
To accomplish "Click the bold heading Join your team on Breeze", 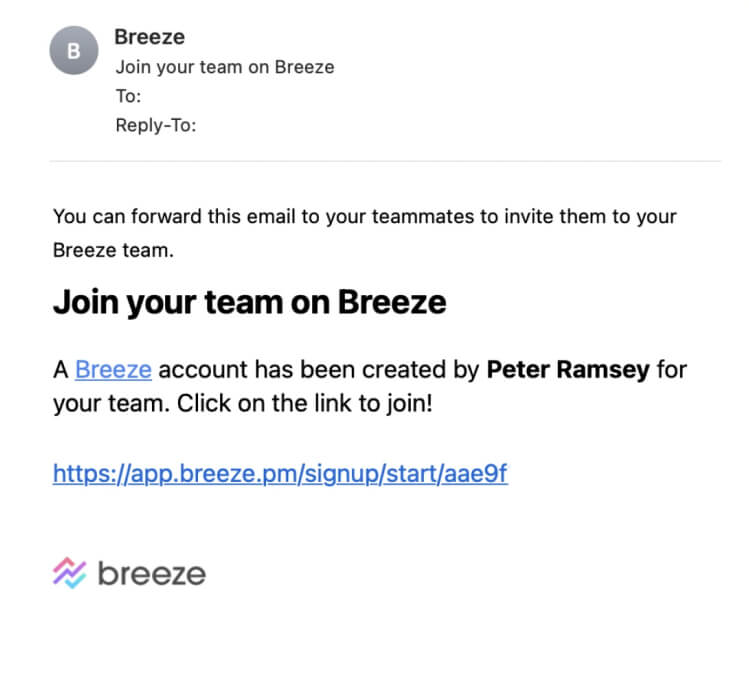I will tap(249, 302).
